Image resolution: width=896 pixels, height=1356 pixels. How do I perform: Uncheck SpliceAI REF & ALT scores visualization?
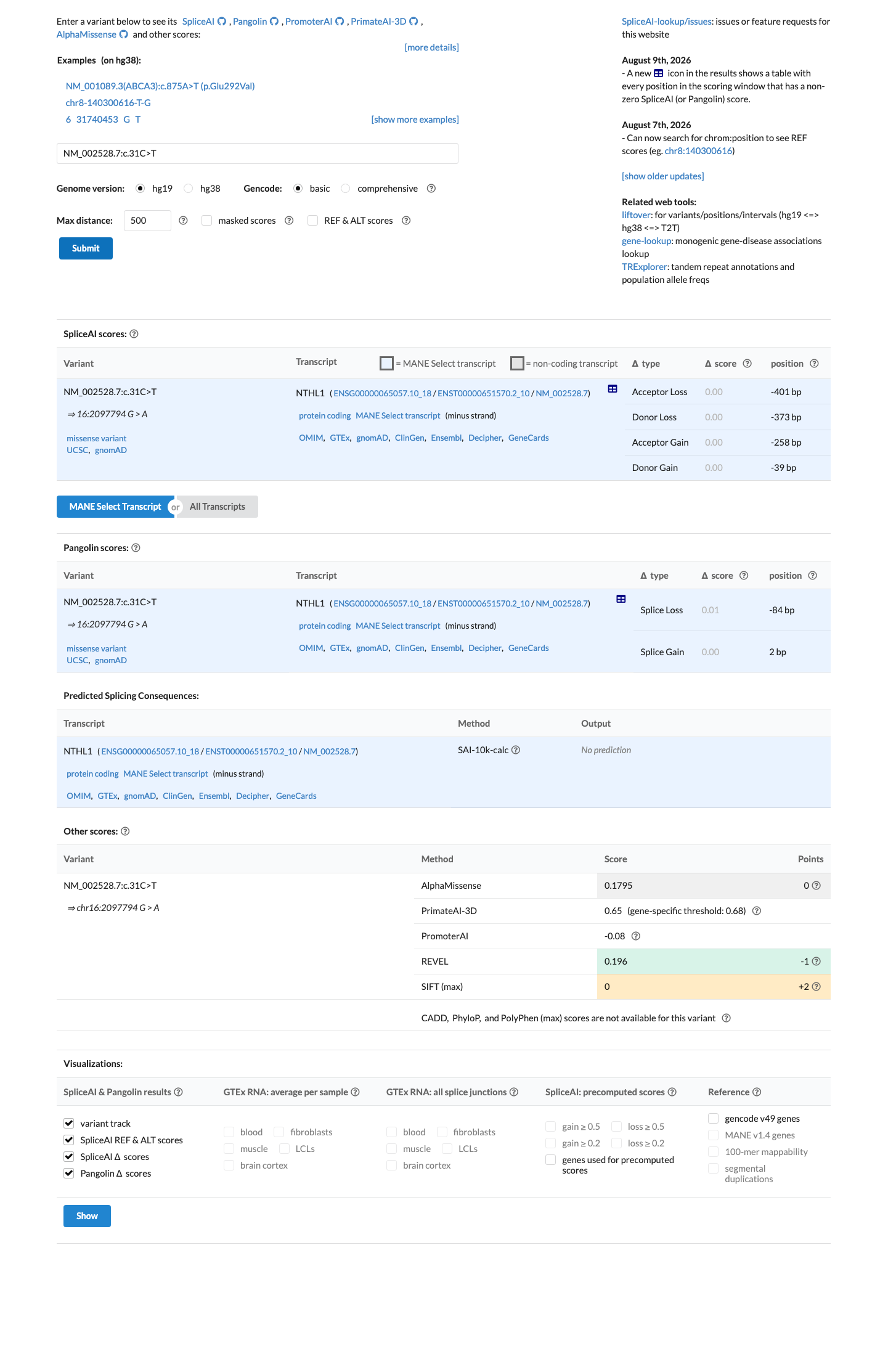tap(69, 1140)
